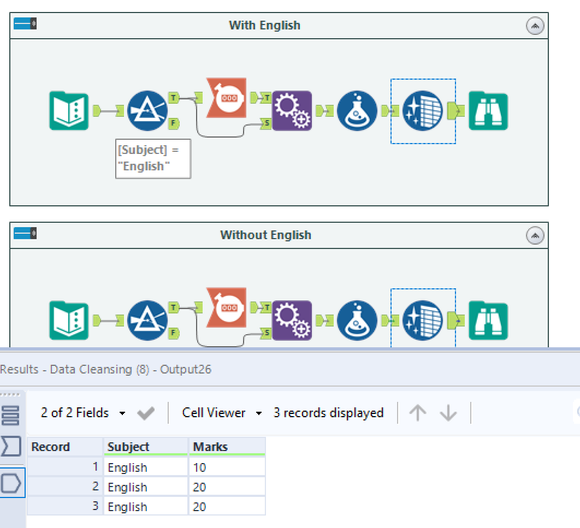This screenshot has width=580, height=528.
Task: Click Filter True output anchor in With English
Action: tap(174, 98)
